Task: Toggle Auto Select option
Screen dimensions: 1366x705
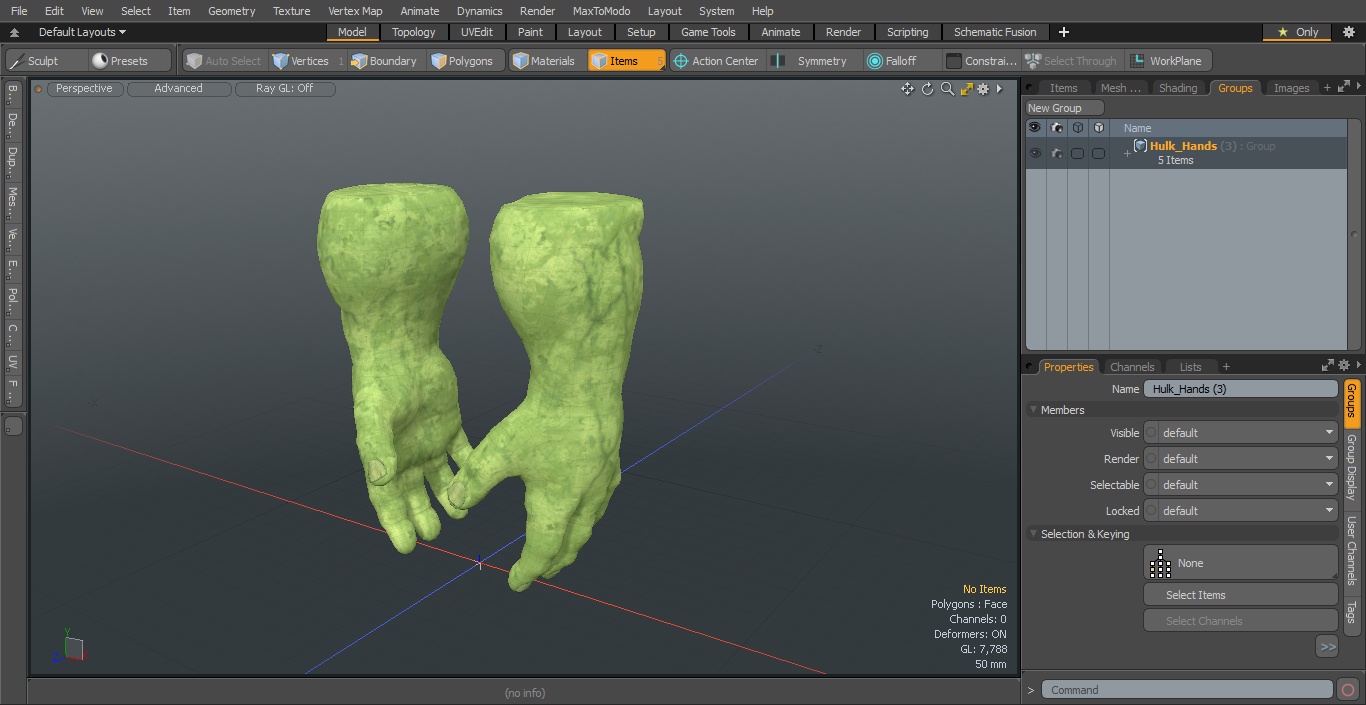Action: click(x=224, y=61)
